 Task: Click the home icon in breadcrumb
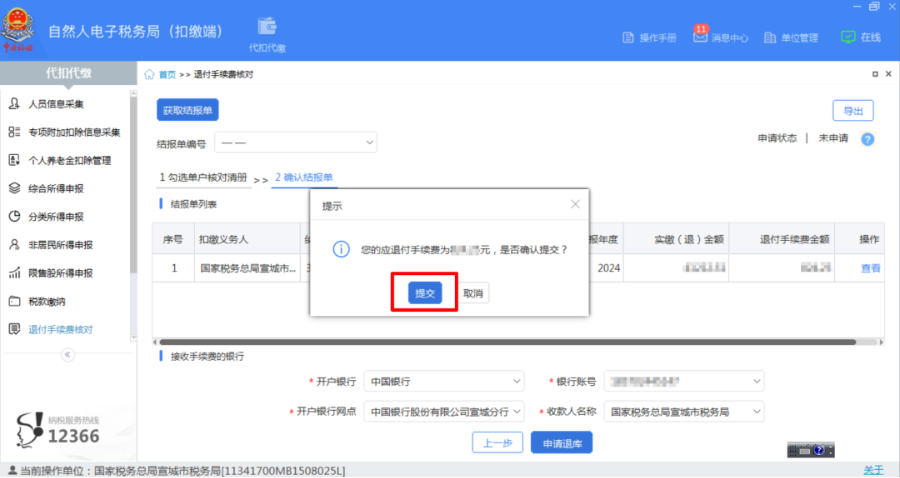pyautogui.click(x=149, y=74)
